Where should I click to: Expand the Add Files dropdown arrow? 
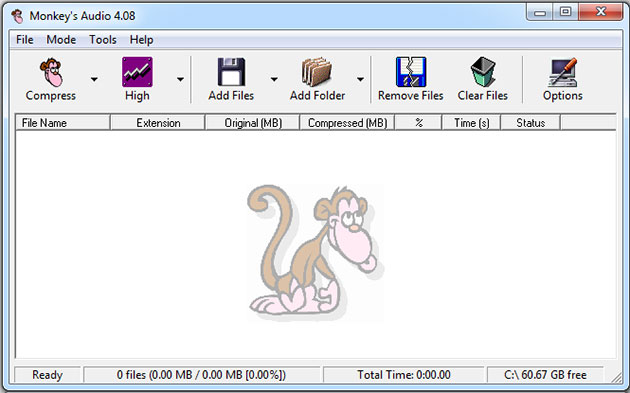pos(274,79)
